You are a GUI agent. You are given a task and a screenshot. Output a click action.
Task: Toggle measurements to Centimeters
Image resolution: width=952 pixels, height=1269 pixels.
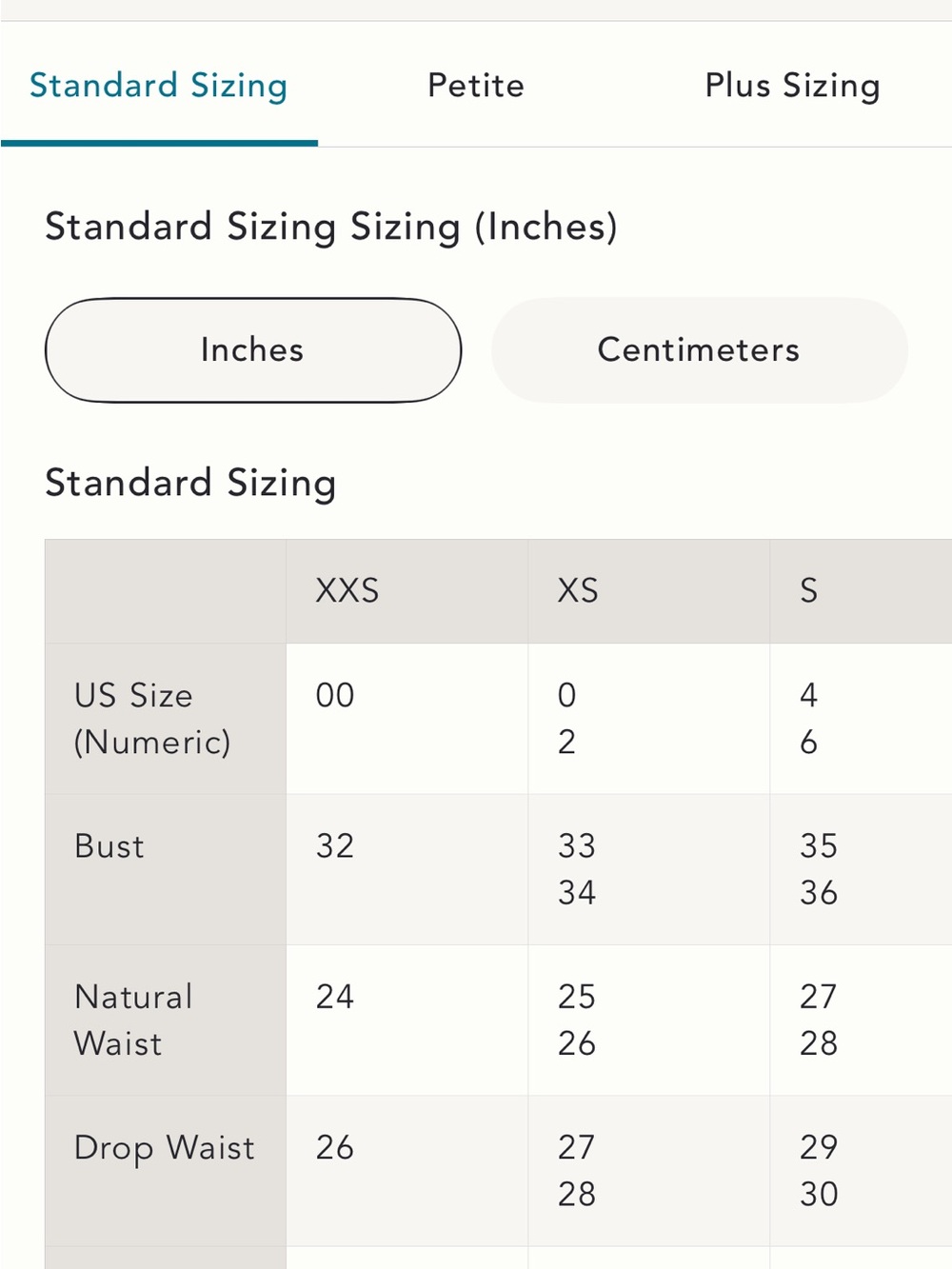pos(699,350)
